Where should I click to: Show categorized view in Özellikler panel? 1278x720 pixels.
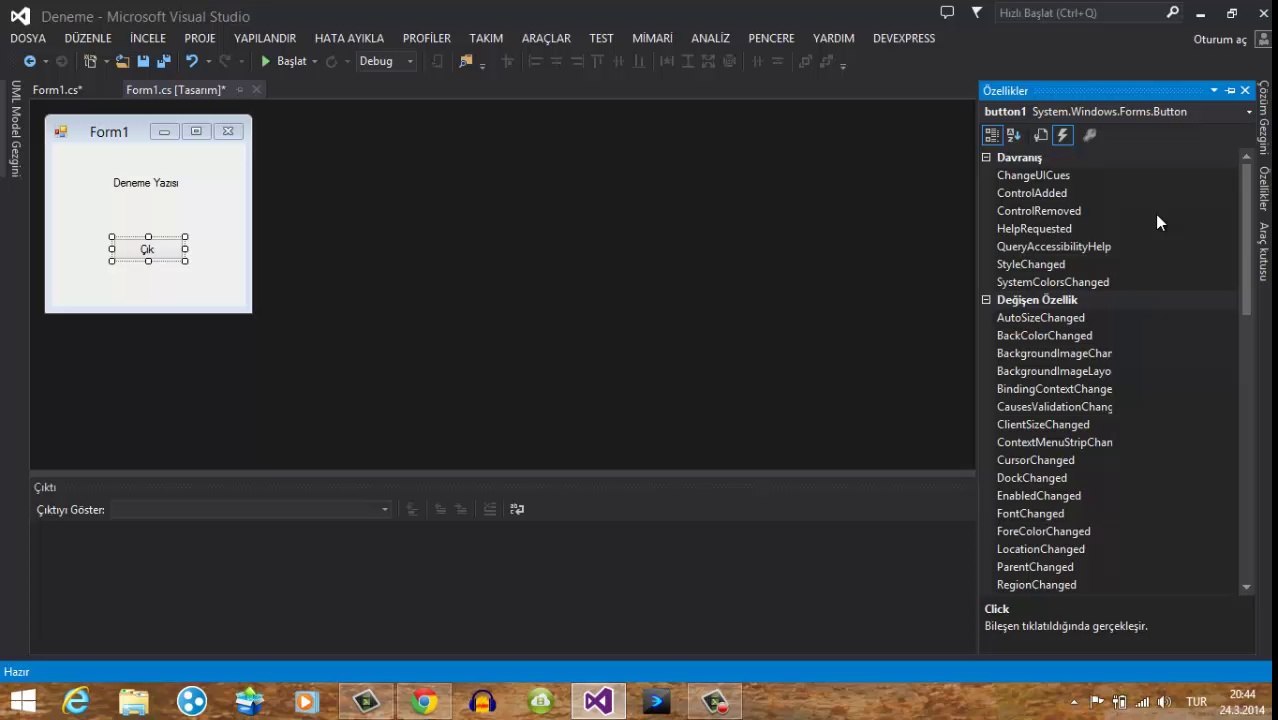[992, 135]
